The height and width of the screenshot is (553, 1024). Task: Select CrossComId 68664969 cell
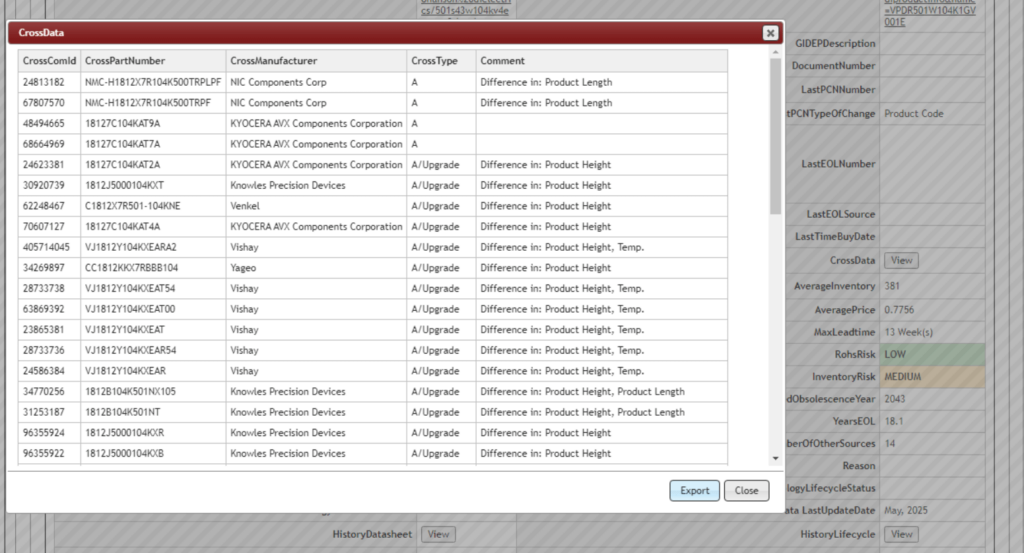click(49, 144)
